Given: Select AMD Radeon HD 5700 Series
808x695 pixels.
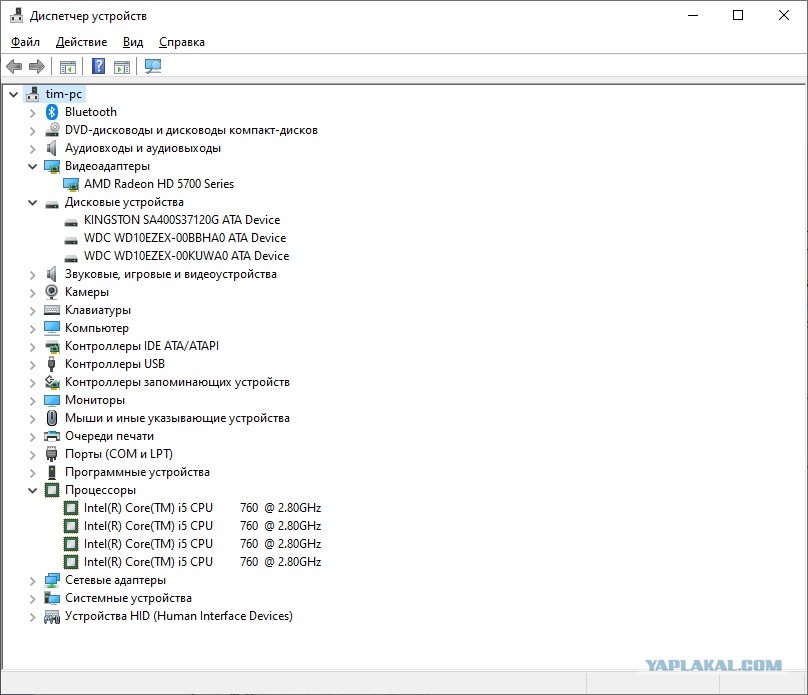Looking at the screenshot, I should [159, 184].
